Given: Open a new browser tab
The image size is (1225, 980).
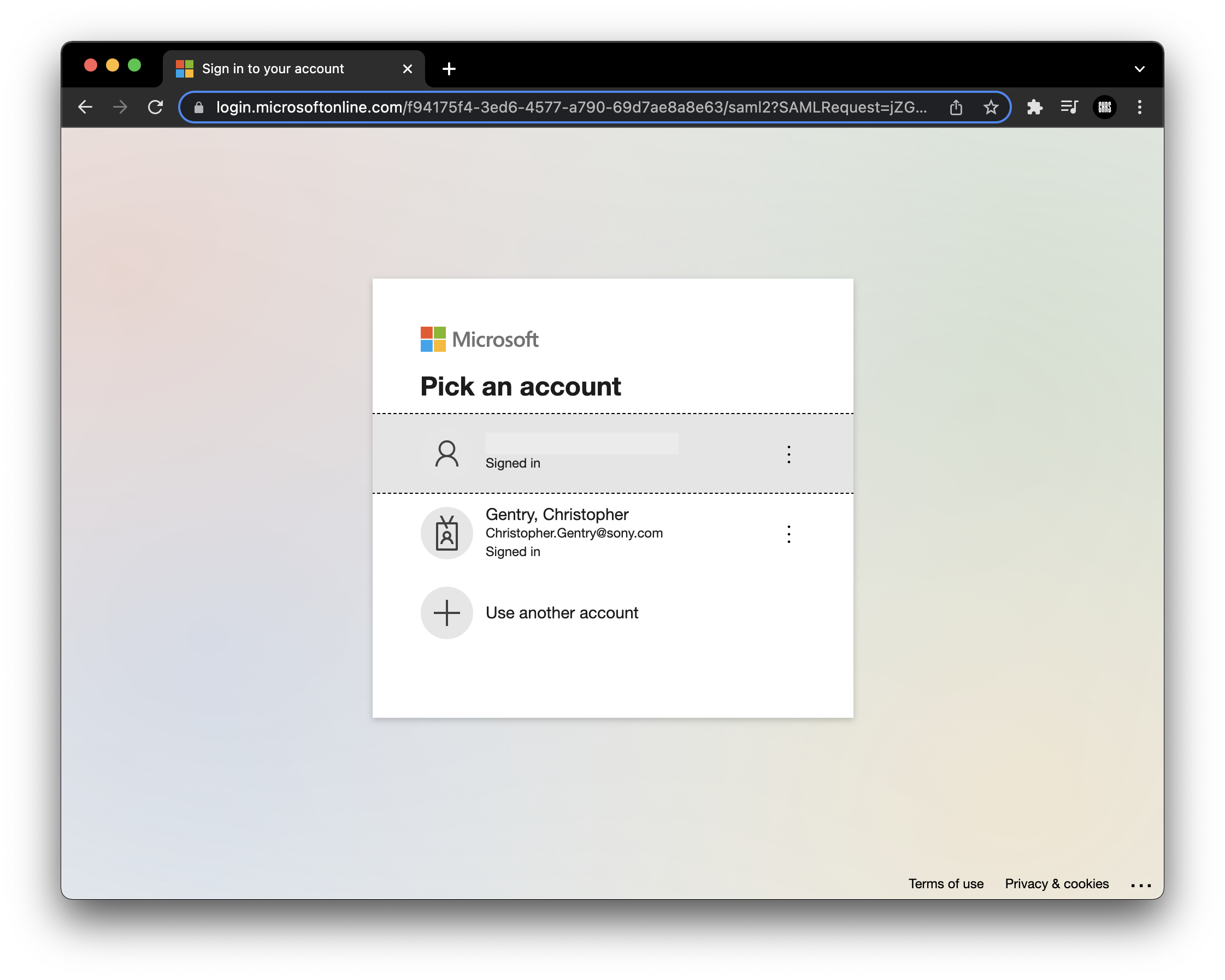Looking at the screenshot, I should pyautogui.click(x=449, y=69).
